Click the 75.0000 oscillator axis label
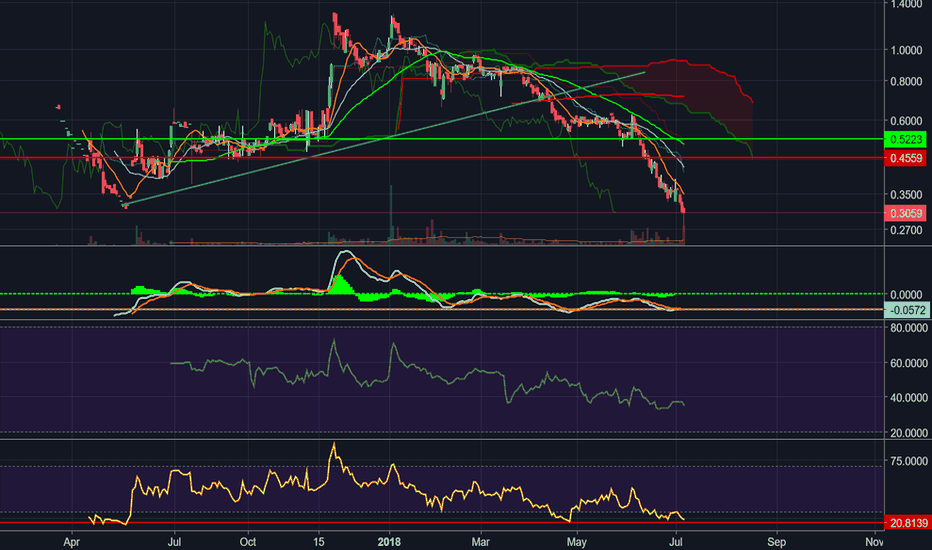Screen dimensions: 932x550 click(x=909, y=461)
